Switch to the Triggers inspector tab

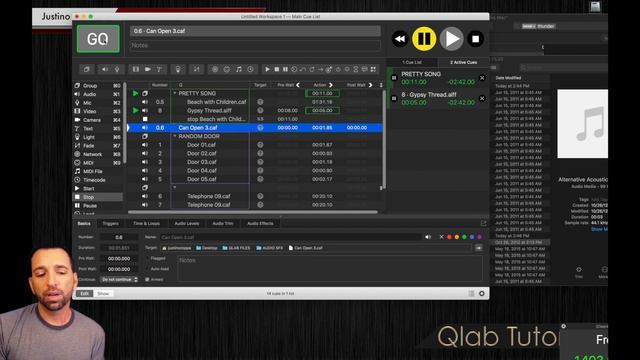(110, 224)
